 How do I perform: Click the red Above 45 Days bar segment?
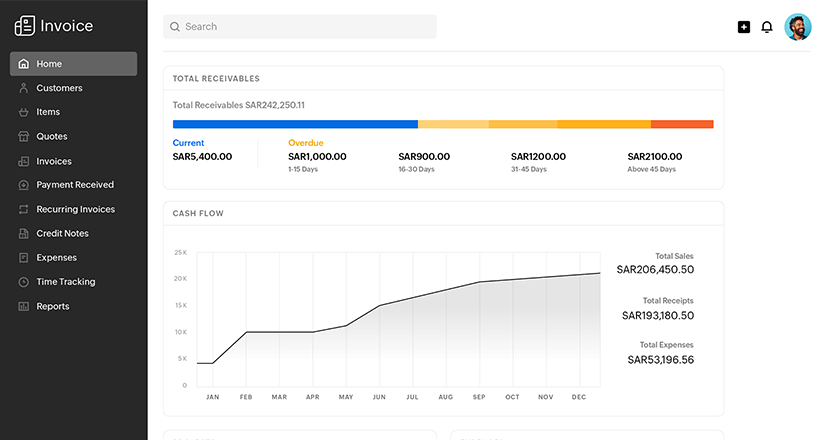tap(682, 124)
